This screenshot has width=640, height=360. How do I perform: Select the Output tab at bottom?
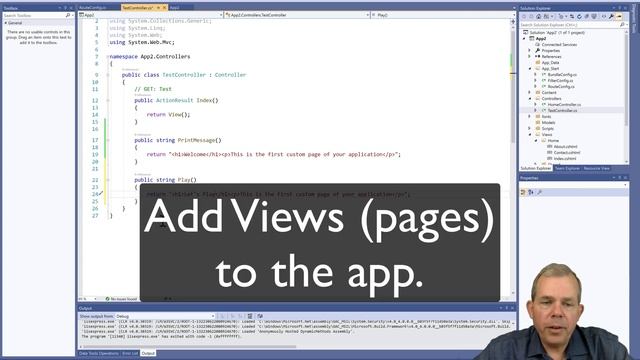(x=148, y=353)
